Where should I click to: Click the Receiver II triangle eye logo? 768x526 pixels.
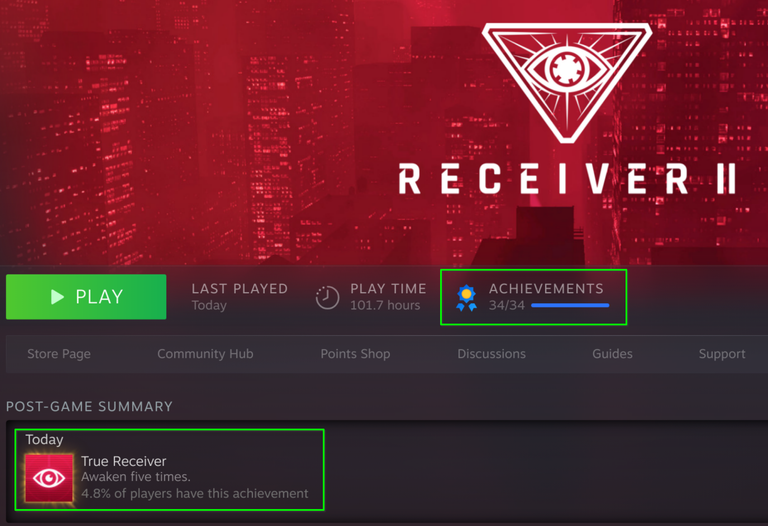[567, 83]
